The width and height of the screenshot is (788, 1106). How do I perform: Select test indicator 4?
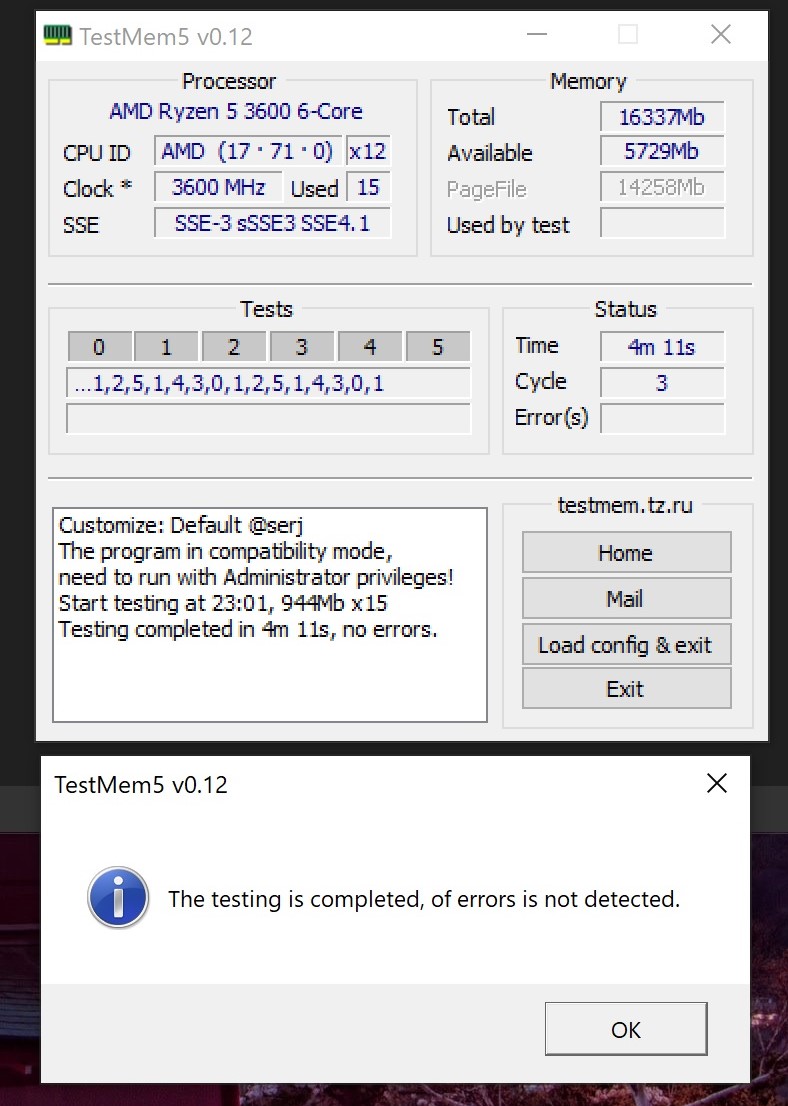point(370,346)
